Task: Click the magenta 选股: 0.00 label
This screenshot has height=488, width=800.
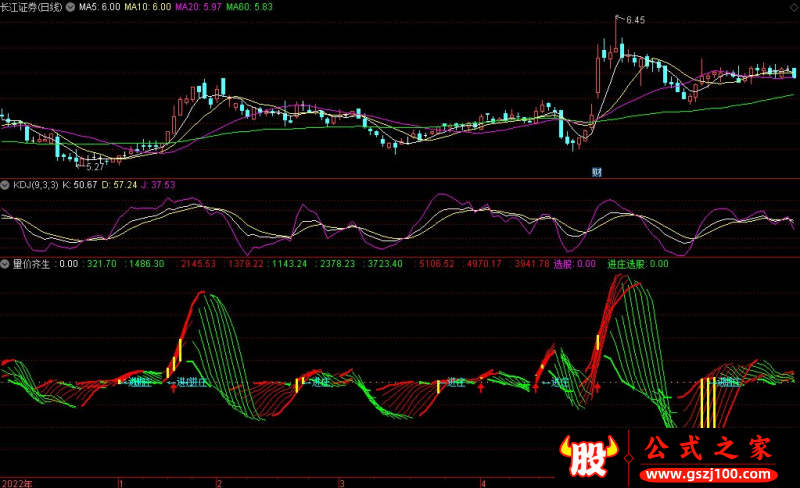Action: 574,264
